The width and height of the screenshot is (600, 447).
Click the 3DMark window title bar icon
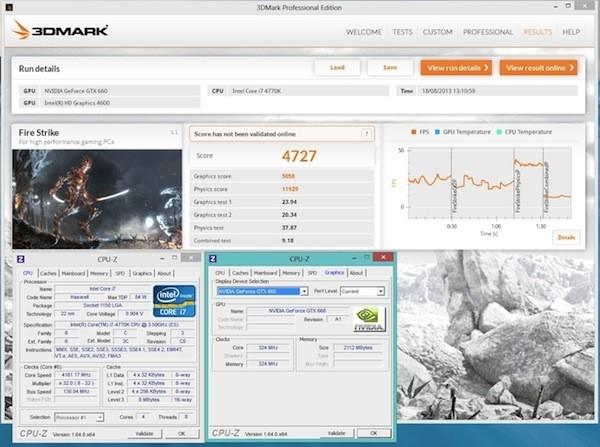click(x=9, y=7)
